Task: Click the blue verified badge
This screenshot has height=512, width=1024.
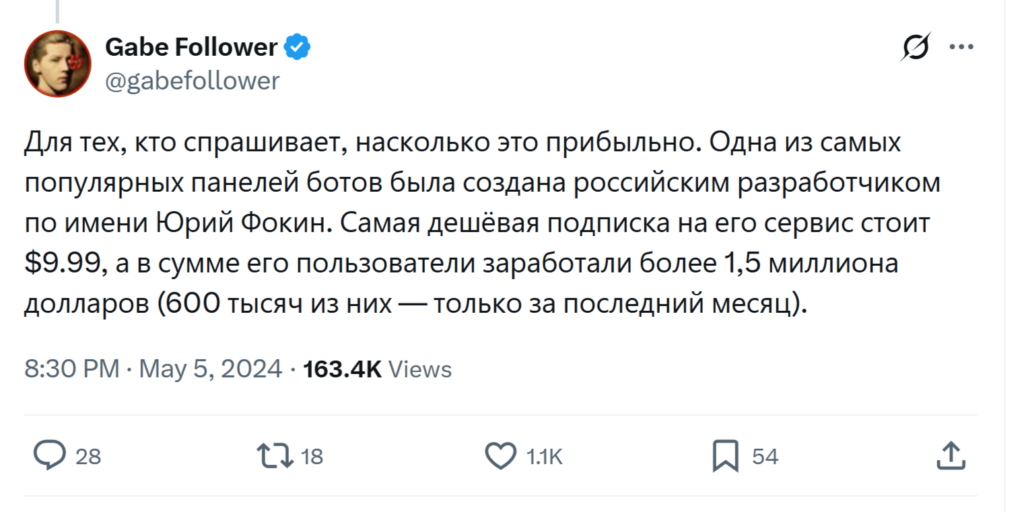Action: [297, 46]
